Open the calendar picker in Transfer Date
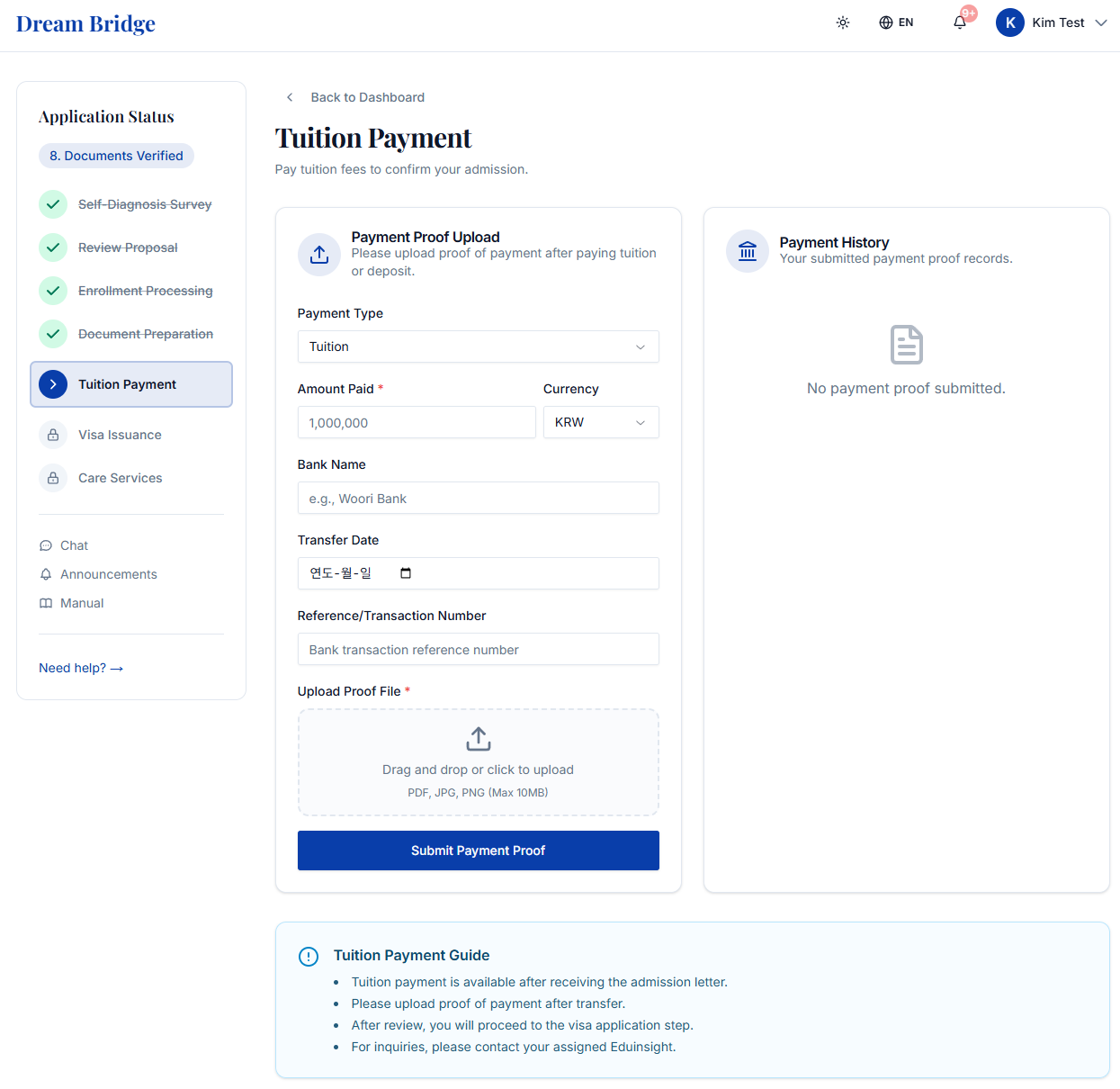The image size is (1120, 1089). [x=406, y=573]
